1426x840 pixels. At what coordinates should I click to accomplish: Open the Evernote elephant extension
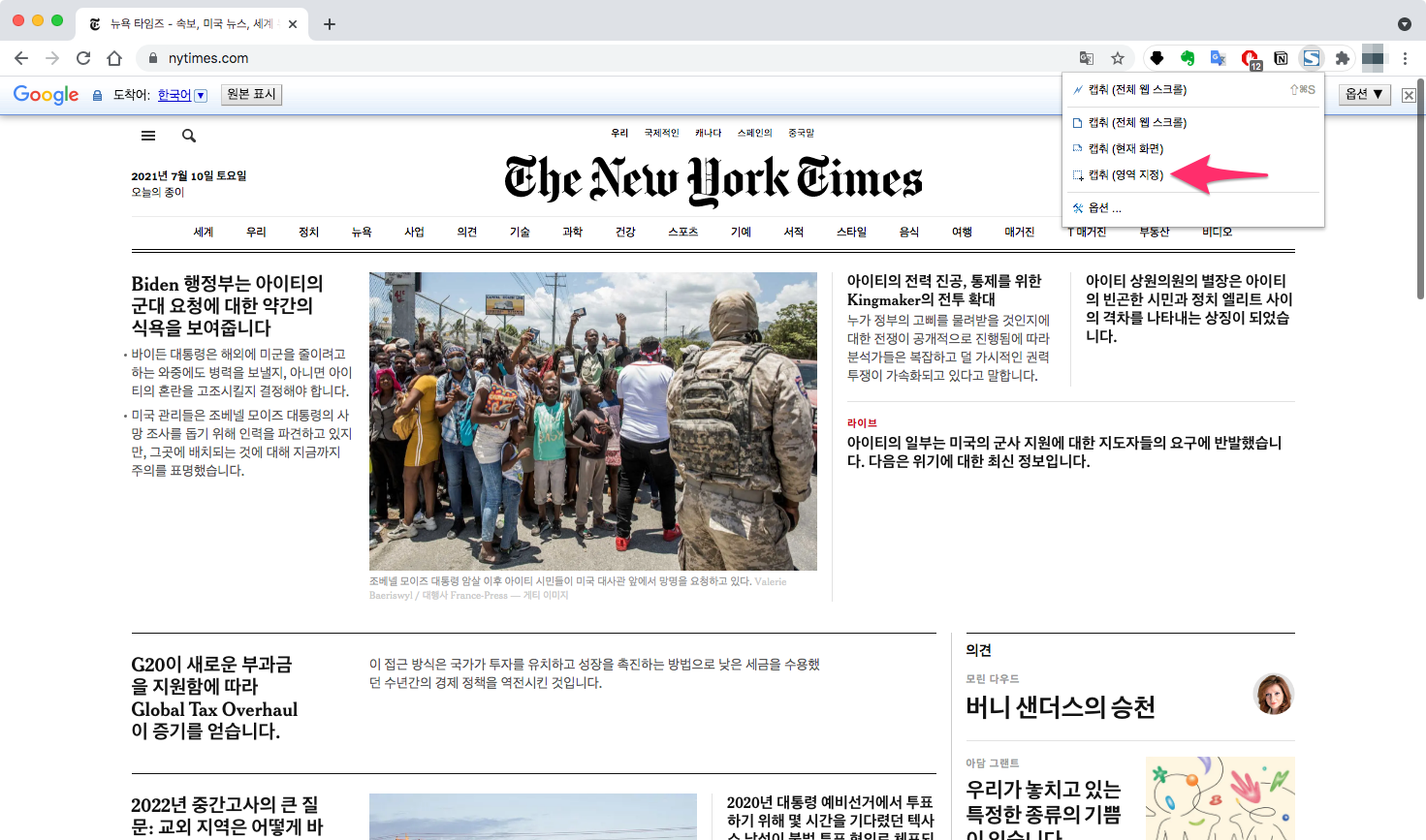[1188, 58]
